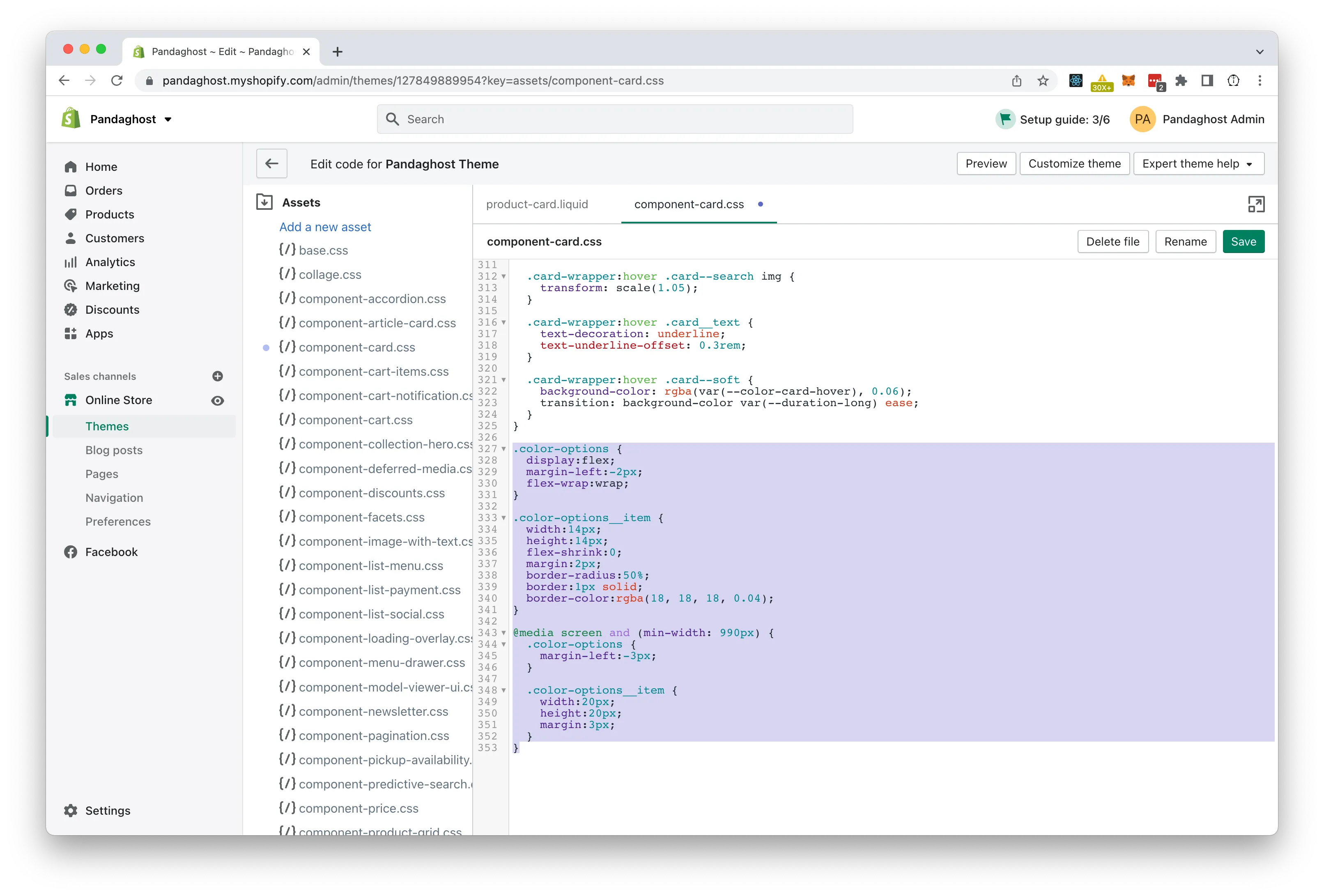The image size is (1324, 896).
Task: Click the Assets folder expand icon
Action: pyautogui.click(x=264, y=202)
